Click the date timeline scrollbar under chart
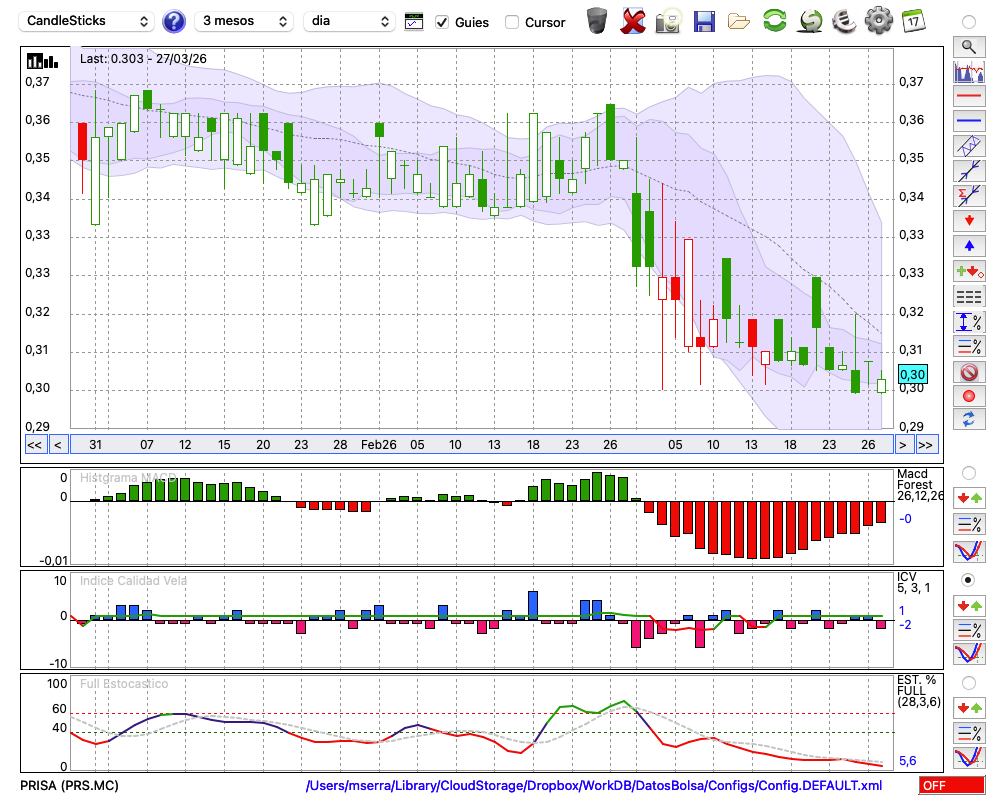 (x=480, y=445)
